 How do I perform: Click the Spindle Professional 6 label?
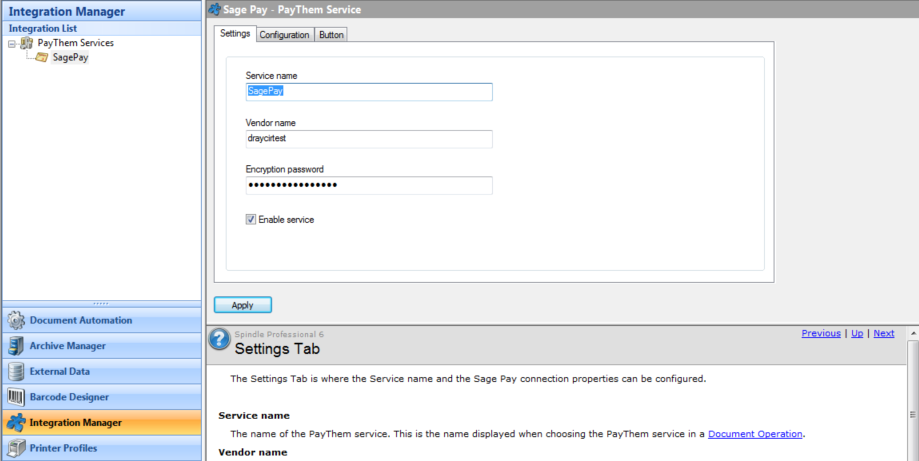[x=279, y=334]
